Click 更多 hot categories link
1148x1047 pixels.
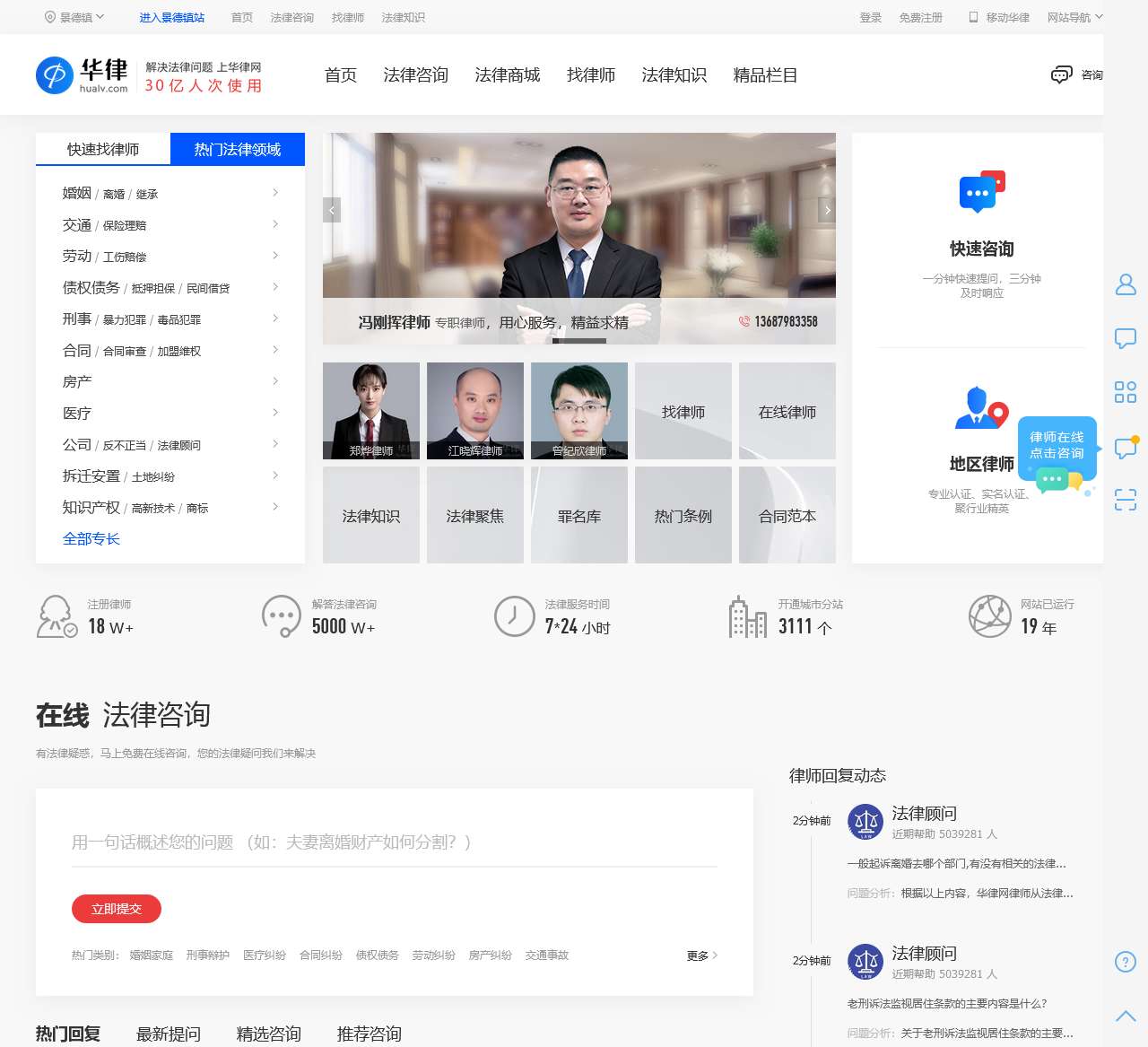pos(702,955)
